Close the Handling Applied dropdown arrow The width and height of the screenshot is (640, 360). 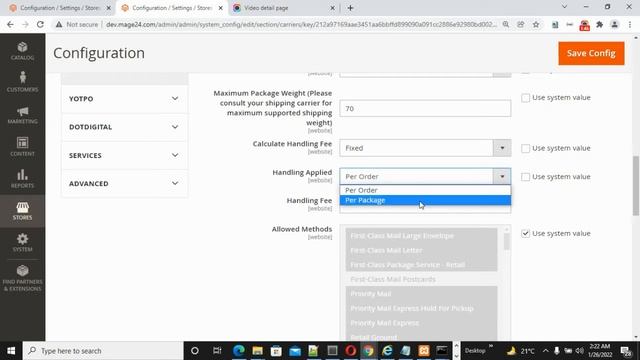point(502,177)
